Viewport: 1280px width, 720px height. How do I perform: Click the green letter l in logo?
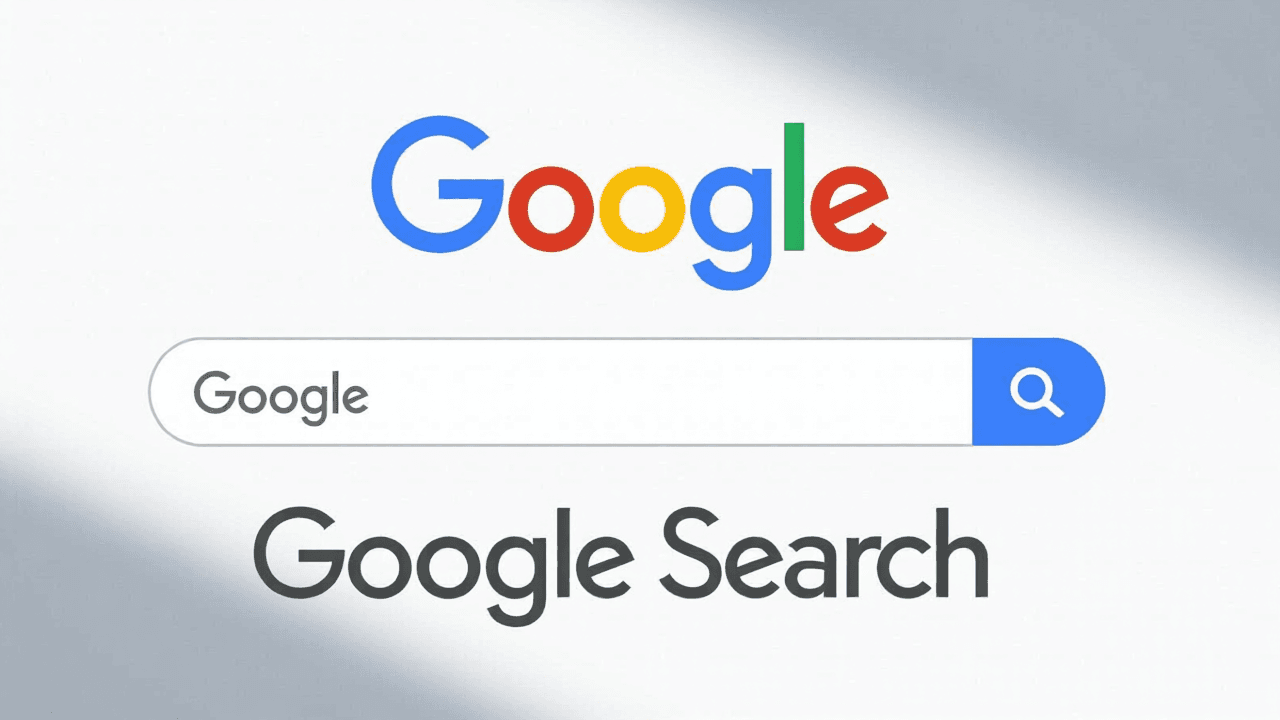tap(795, 186)
